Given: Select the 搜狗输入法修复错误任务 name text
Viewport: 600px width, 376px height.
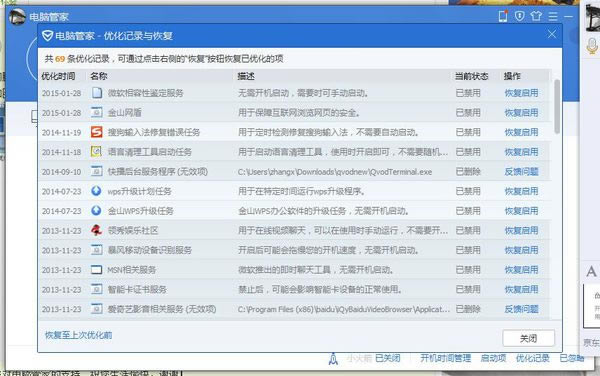Looking at the screenshot, I should pos(154,132).
